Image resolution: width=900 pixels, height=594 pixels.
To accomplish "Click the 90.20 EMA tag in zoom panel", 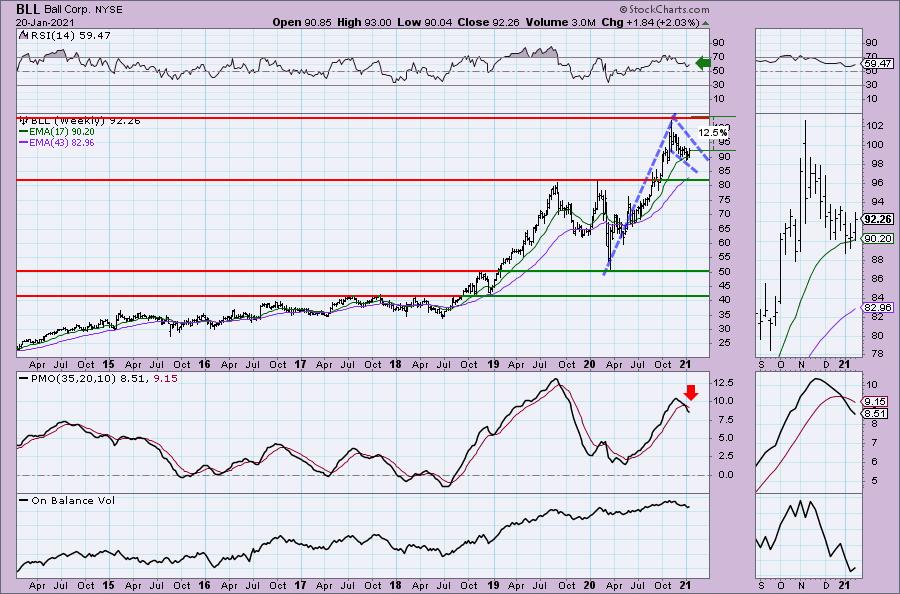I will pyautogui.click(x=878, y=239).
